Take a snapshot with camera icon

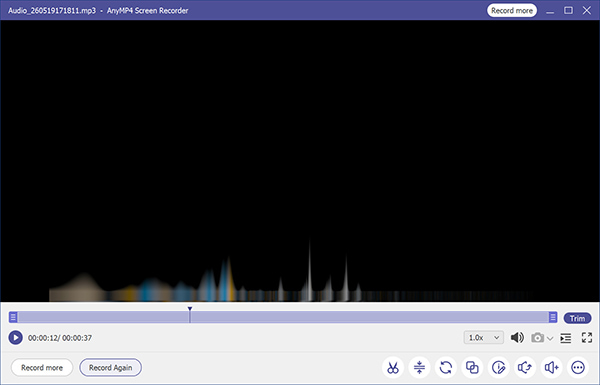coord(537,338)
